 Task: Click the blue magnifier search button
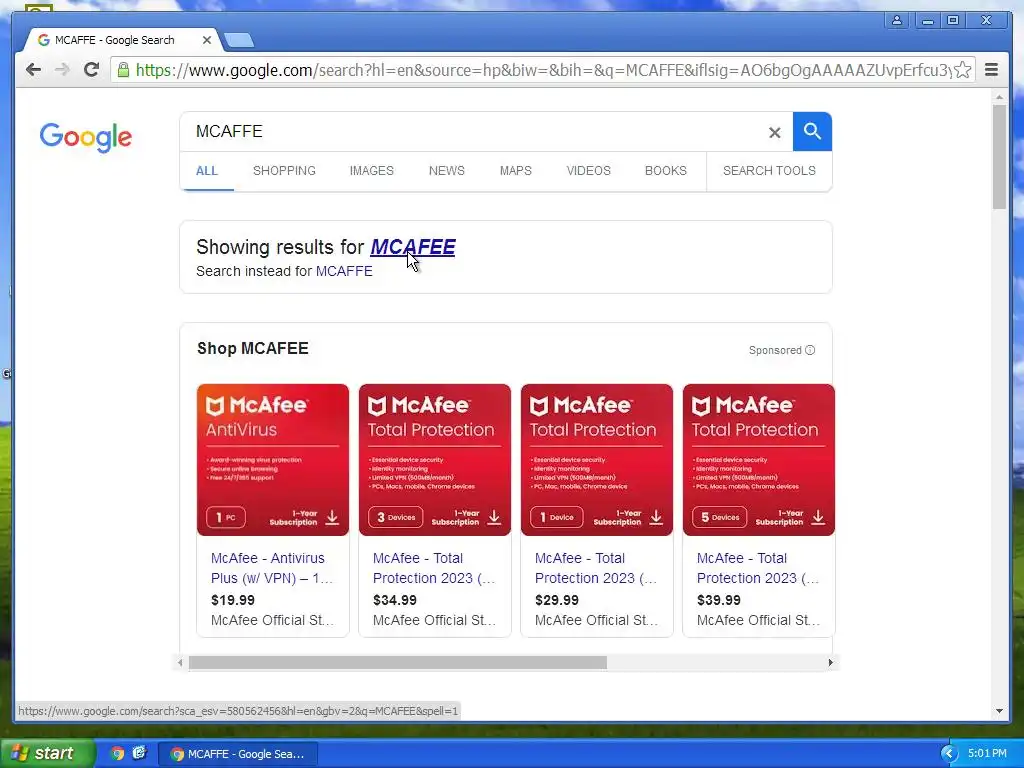click(812, 131)
